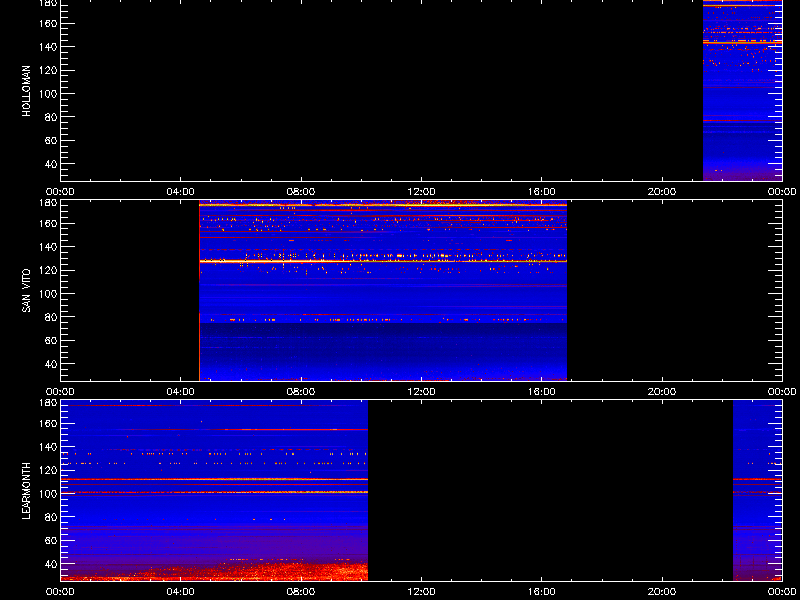Click the 140 frequency label on Holloman axis
800x600 pixels.
pyautogui.click(x=49, y=46)
